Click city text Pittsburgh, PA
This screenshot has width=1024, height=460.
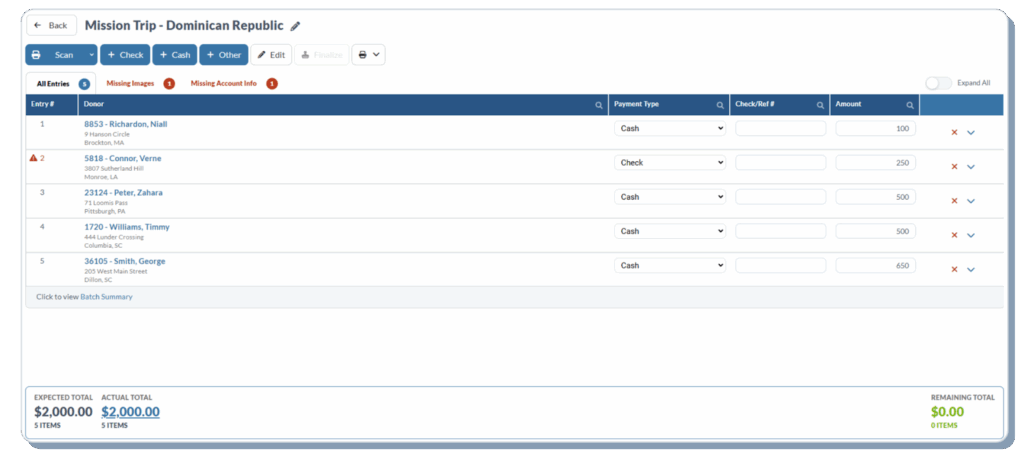104,212
